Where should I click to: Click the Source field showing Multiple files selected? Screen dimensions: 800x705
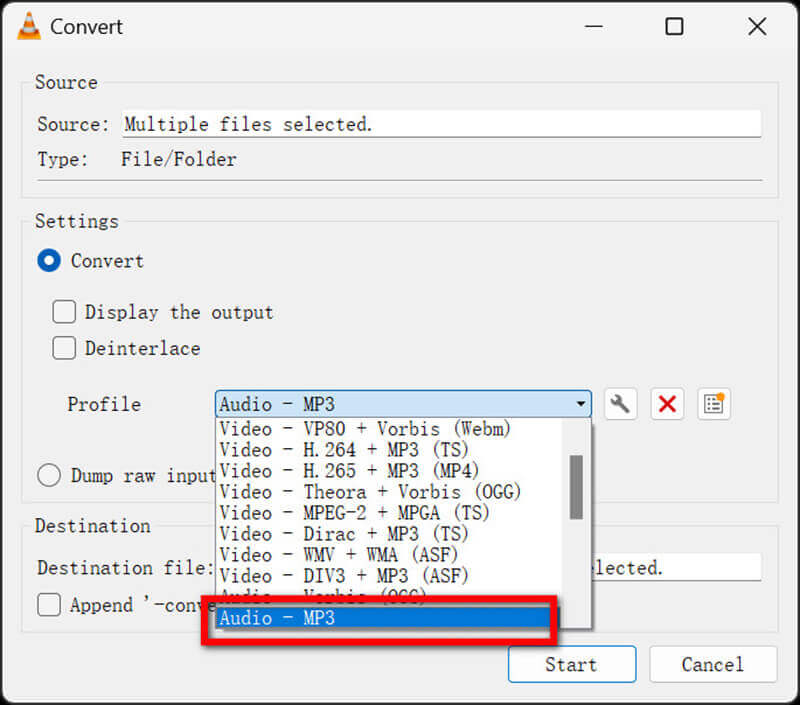click(x=441, y=124)
